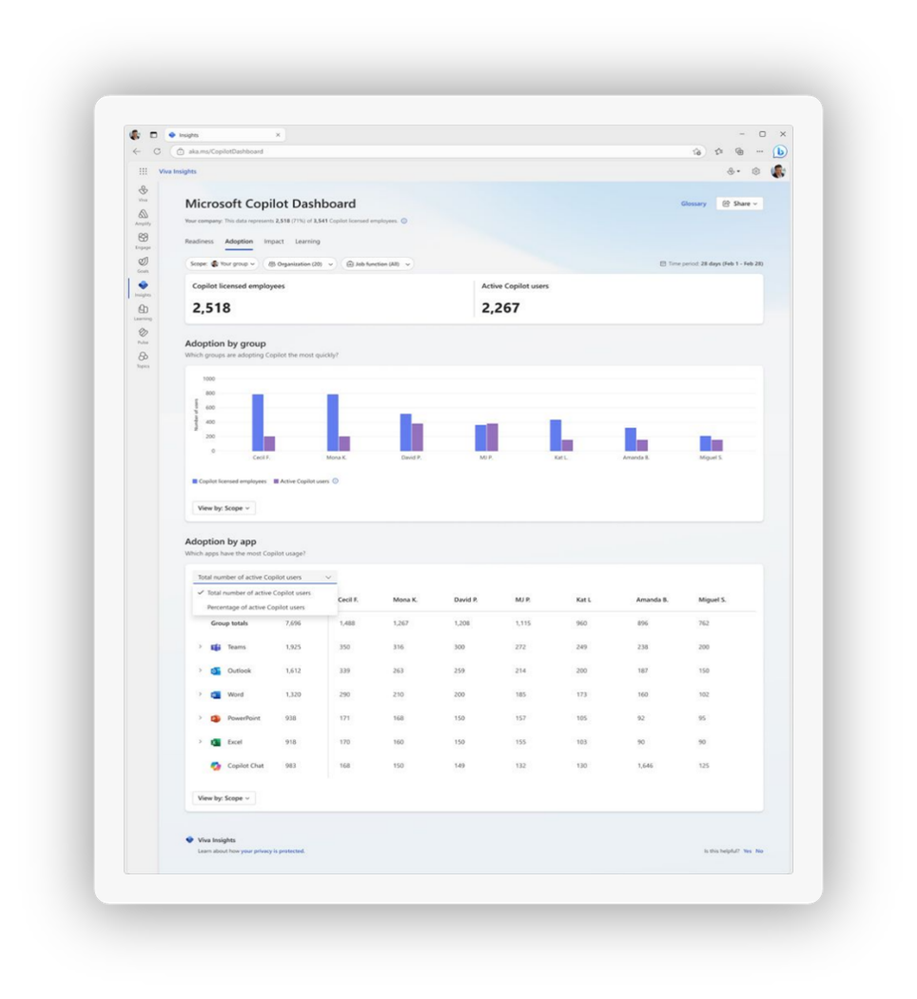Refresh the page in the browser

157,152
